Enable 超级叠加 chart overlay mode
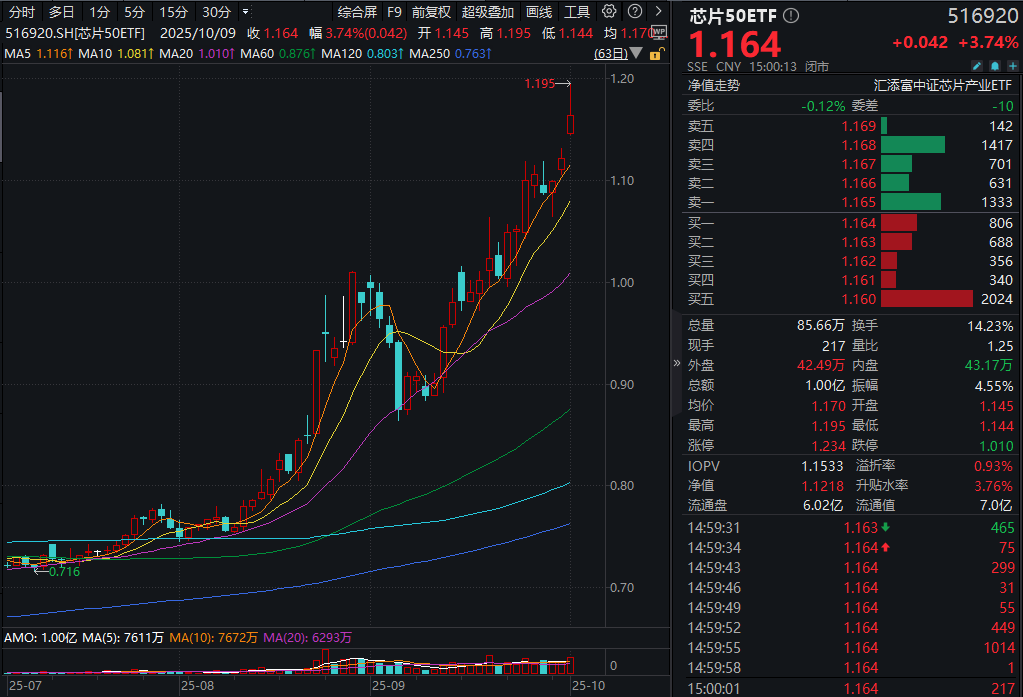Image resolution: width=1023 pixels, height=697 pixels. point(488,12)
